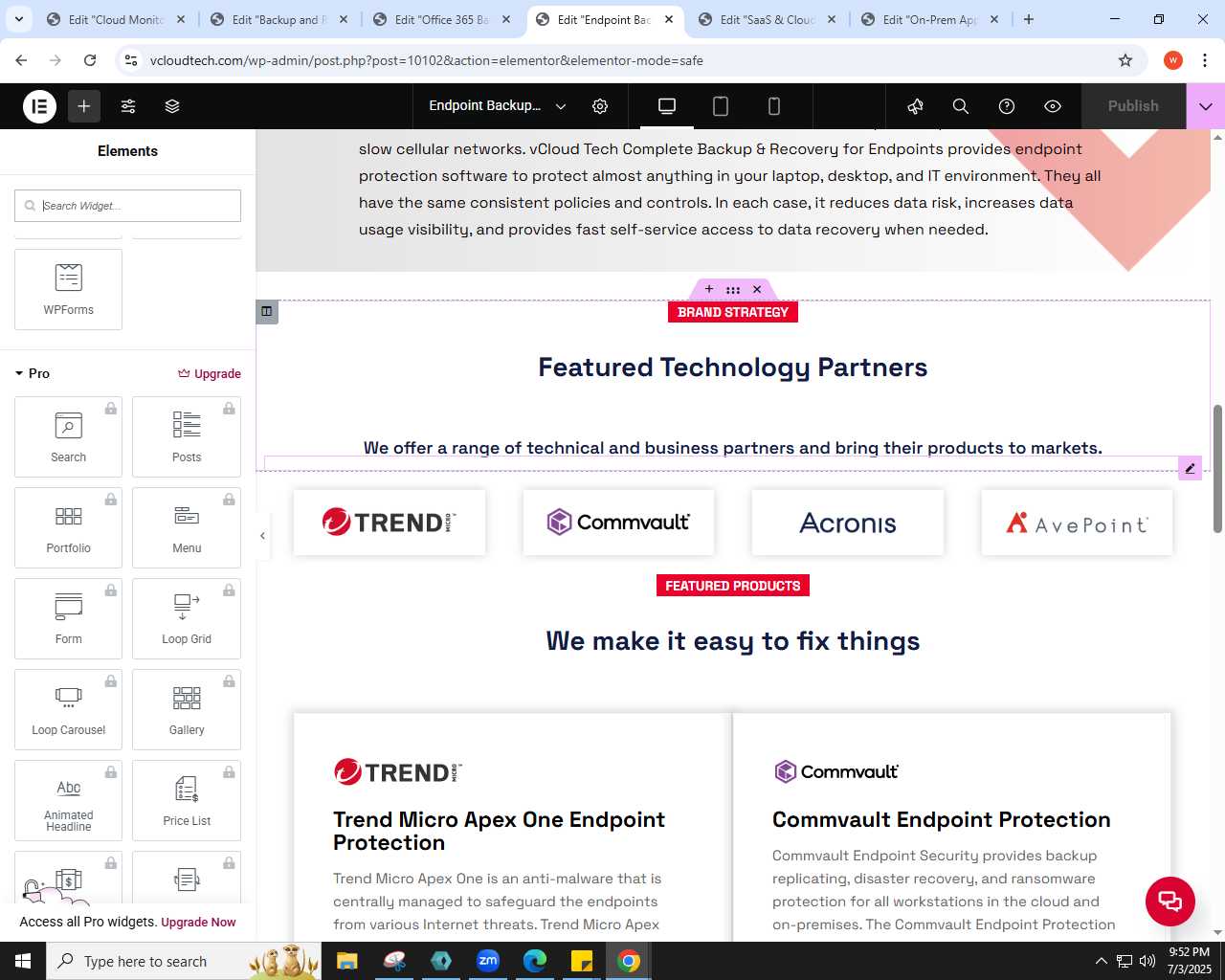Select the Loop Grid pro widget
Image resolution: width=1225 pixels, height=980 pixels.
coord(187,618)
